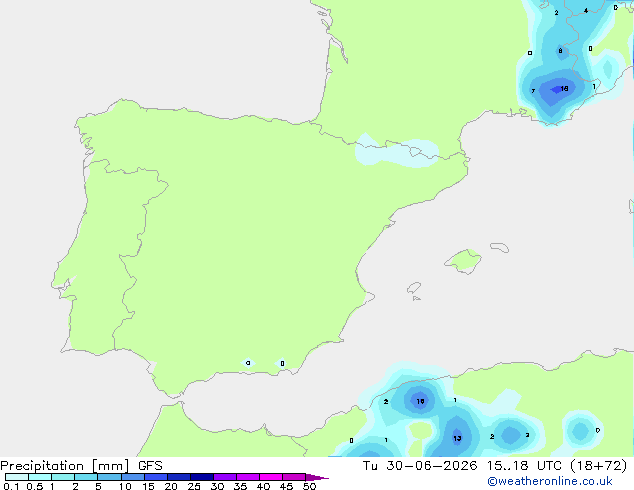Select the 2–5 mm legend color box
This screenshot has width=634, height=490.
pos(86,477)
